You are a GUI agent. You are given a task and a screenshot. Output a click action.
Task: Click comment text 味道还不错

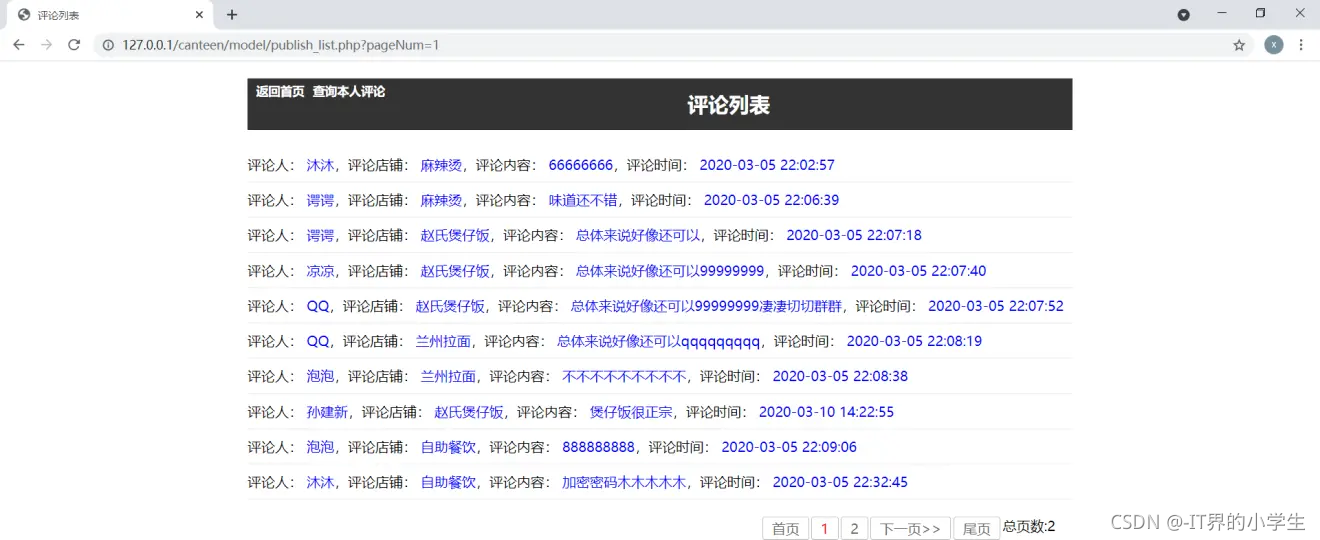(x=583, y=200)
